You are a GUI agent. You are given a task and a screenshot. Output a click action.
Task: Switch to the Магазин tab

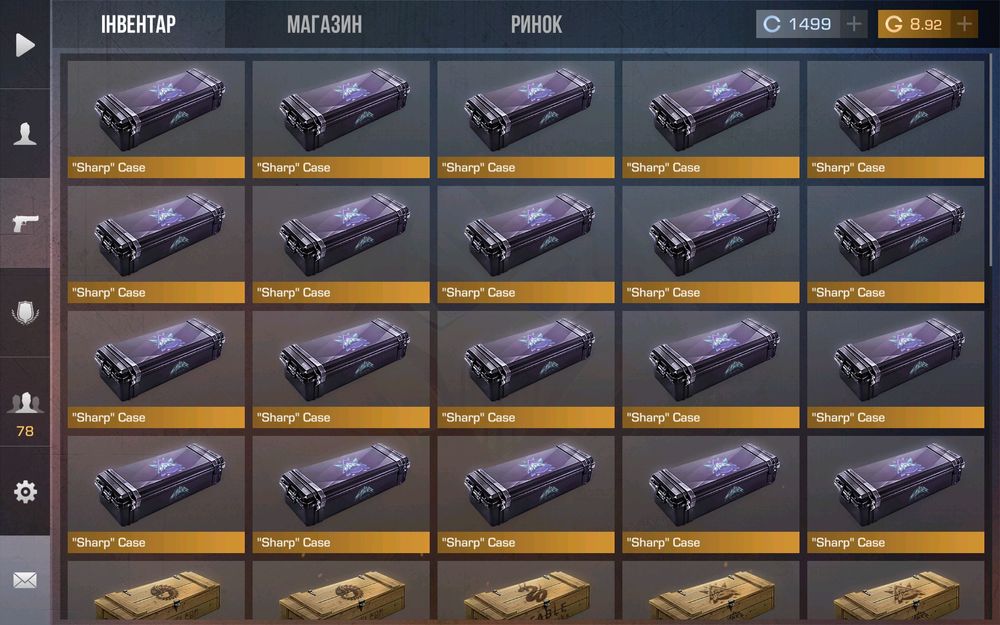[324, 24]
